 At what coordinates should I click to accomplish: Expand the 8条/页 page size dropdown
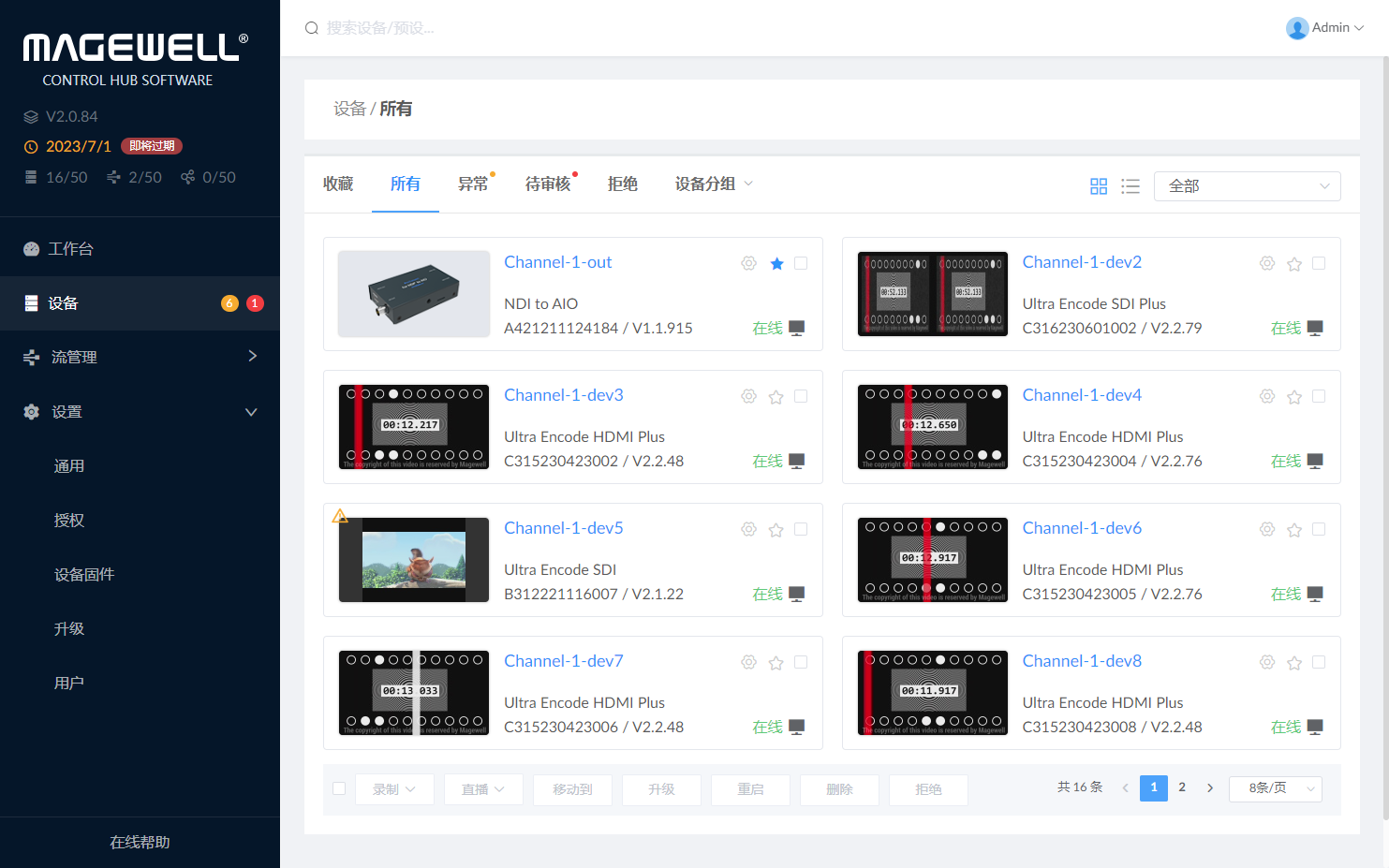pos(1275,788)
